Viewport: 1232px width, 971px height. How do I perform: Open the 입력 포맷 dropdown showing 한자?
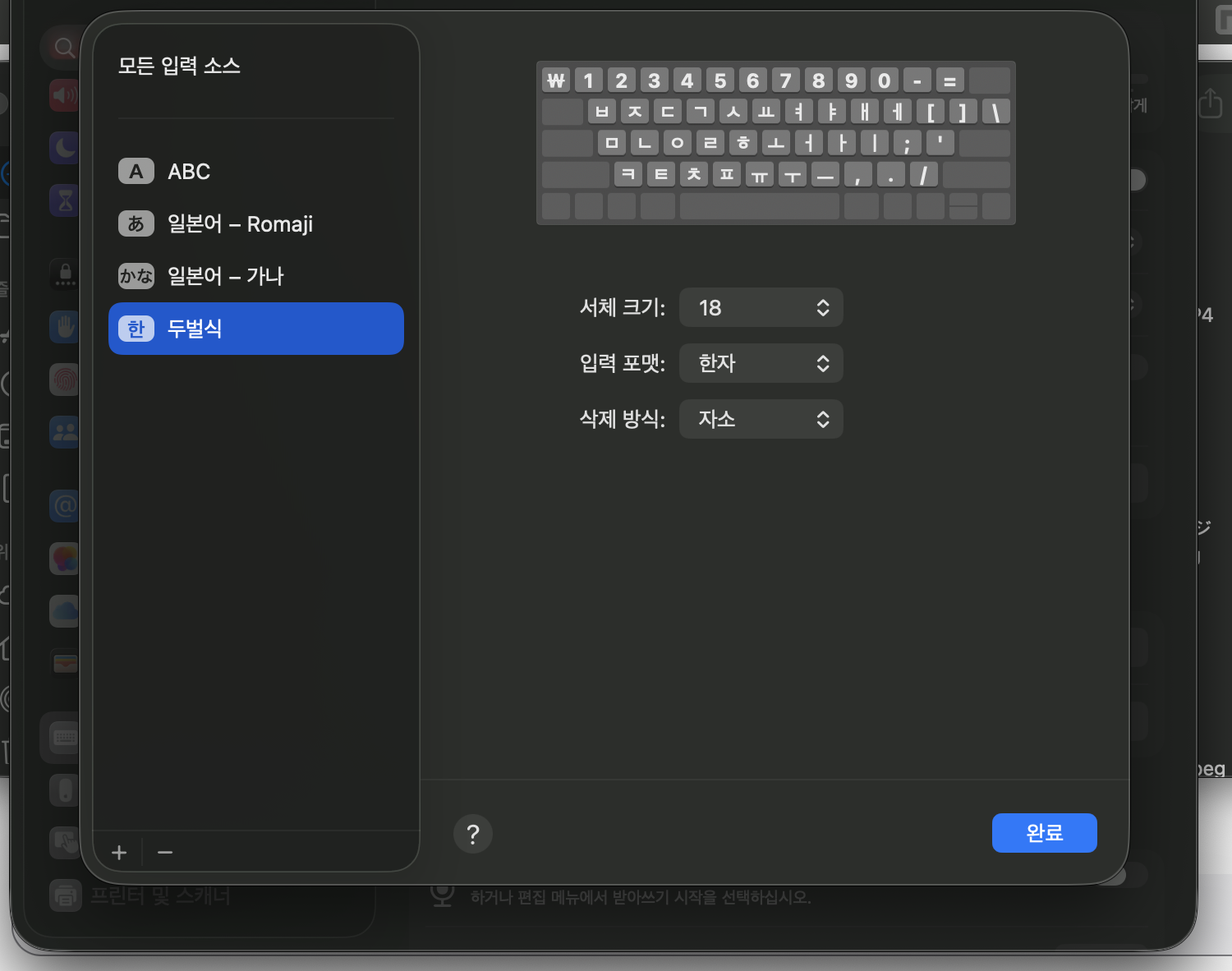click(x=761, y=363)
